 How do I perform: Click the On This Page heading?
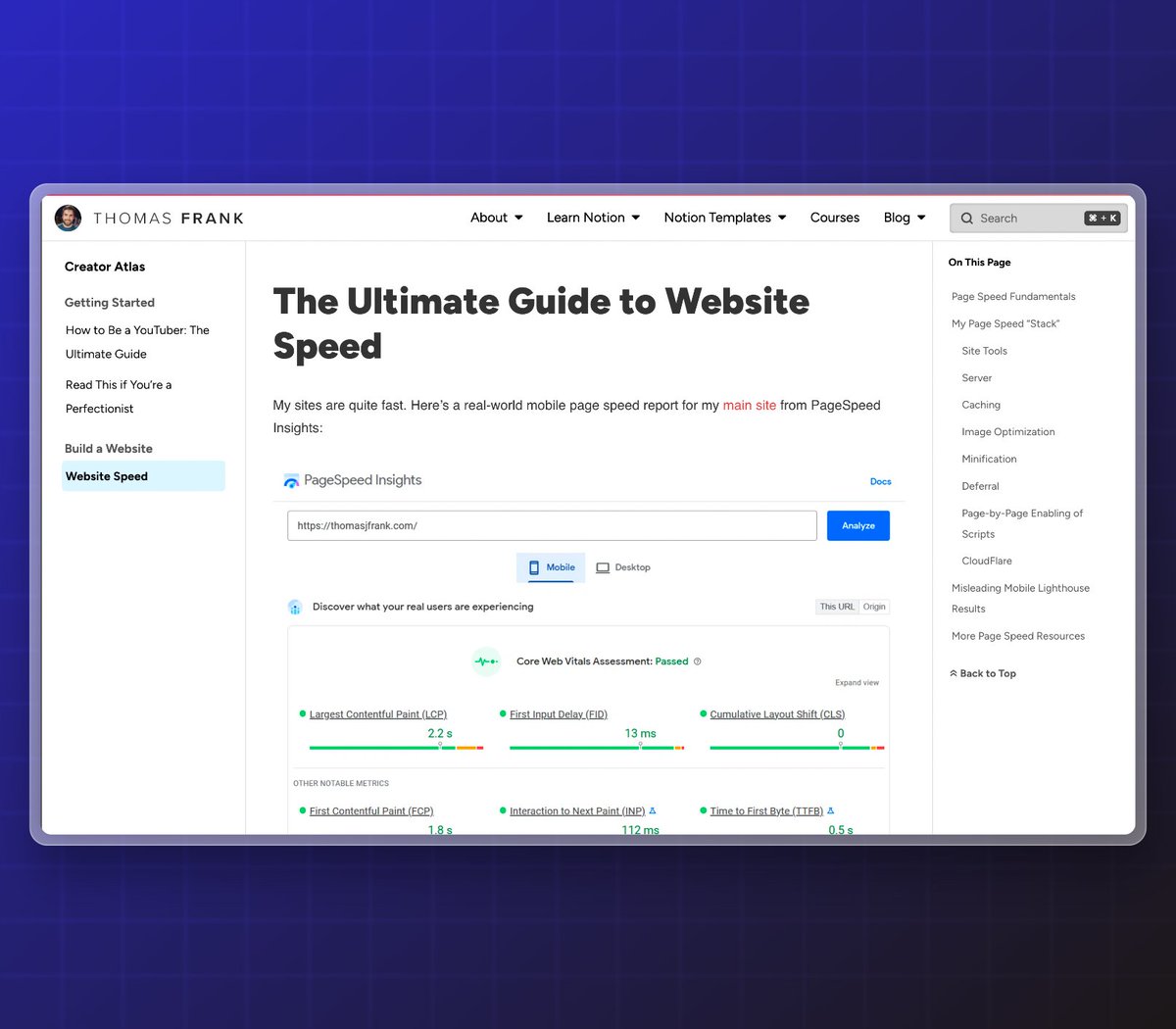pos(979,263)
